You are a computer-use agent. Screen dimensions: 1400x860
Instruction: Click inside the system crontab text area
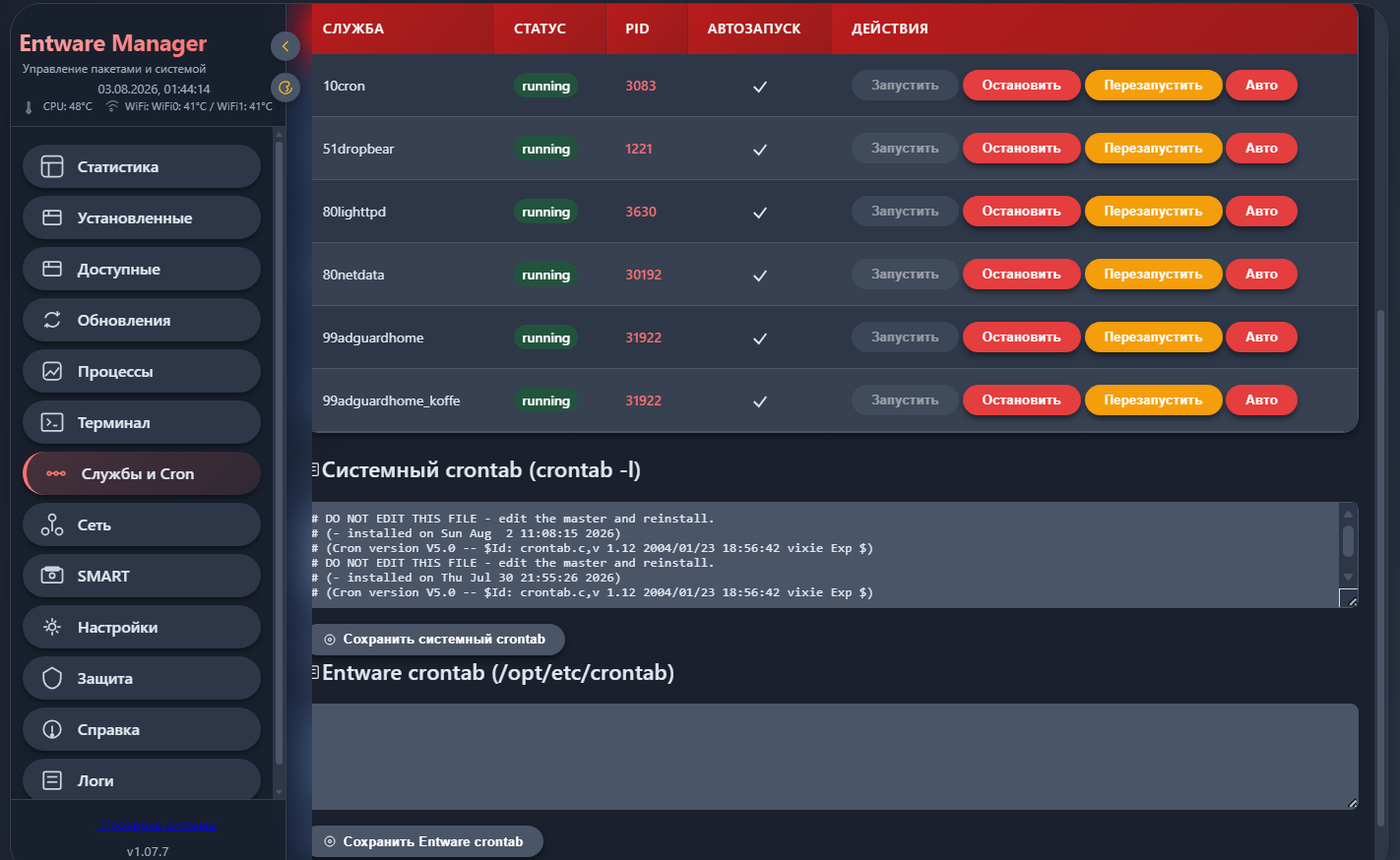tap(825, 555)
